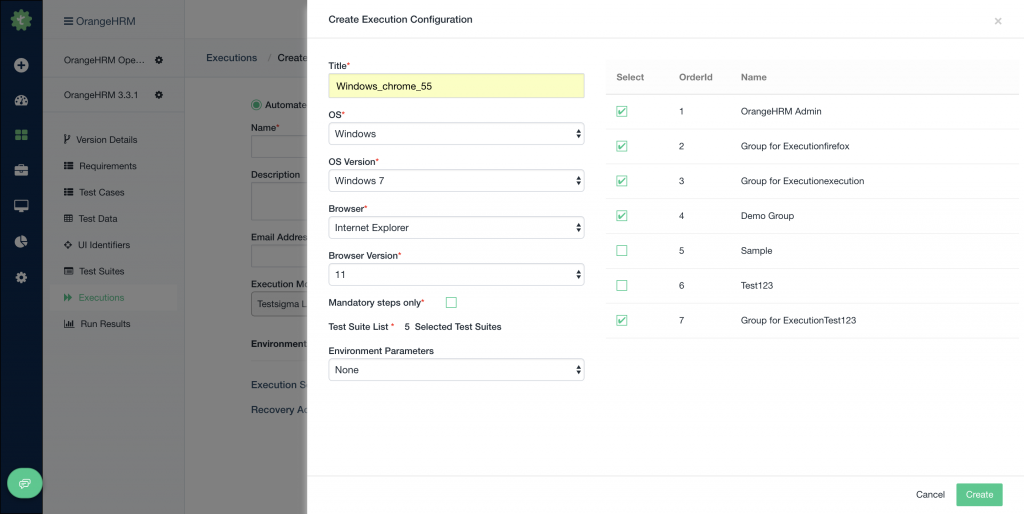Click the plus icon in left sidebar
The height and width of the screenshot is (514, 1024).
click(21, 65)
